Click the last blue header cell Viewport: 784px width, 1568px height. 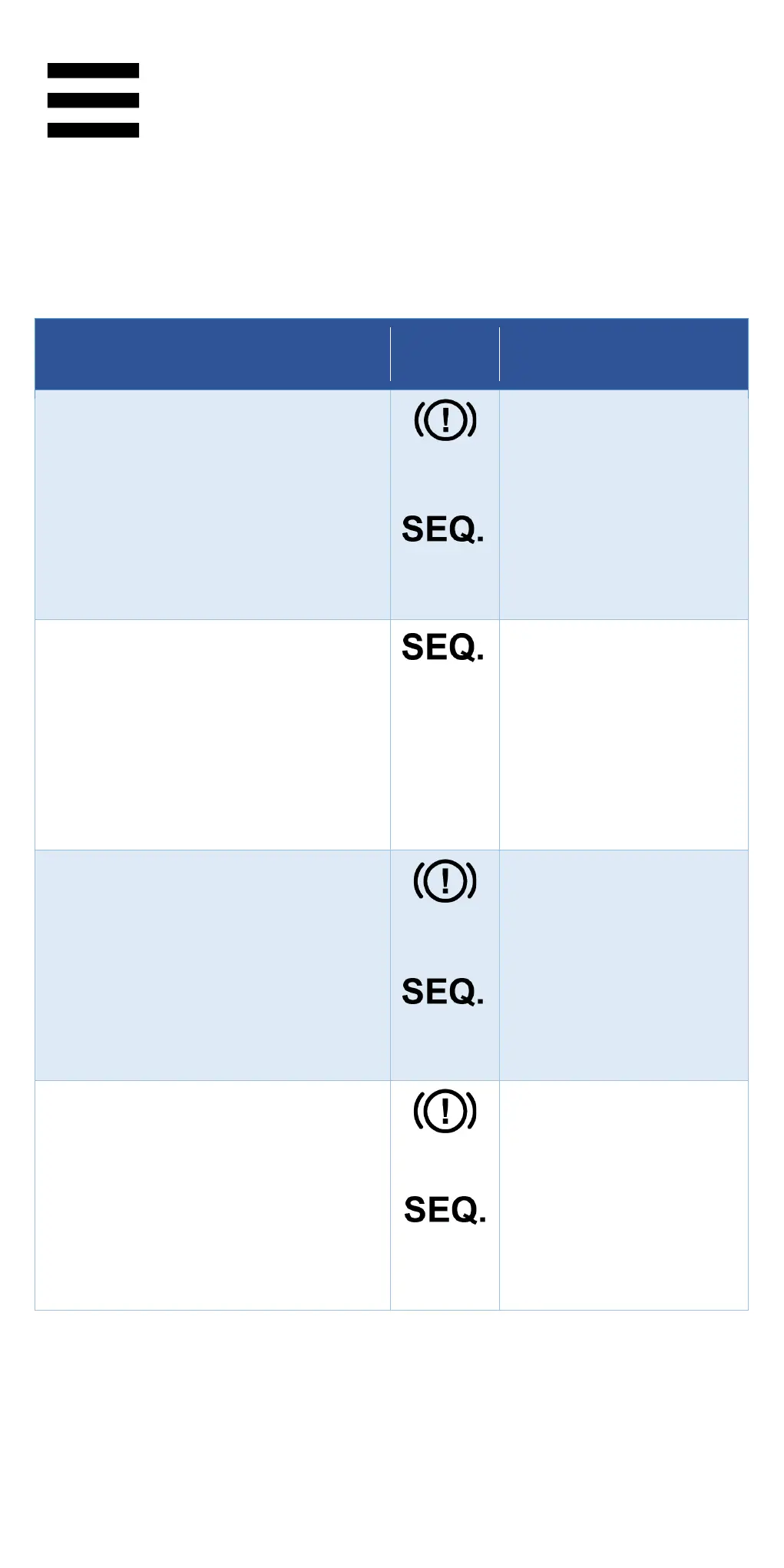click(624, 354)
